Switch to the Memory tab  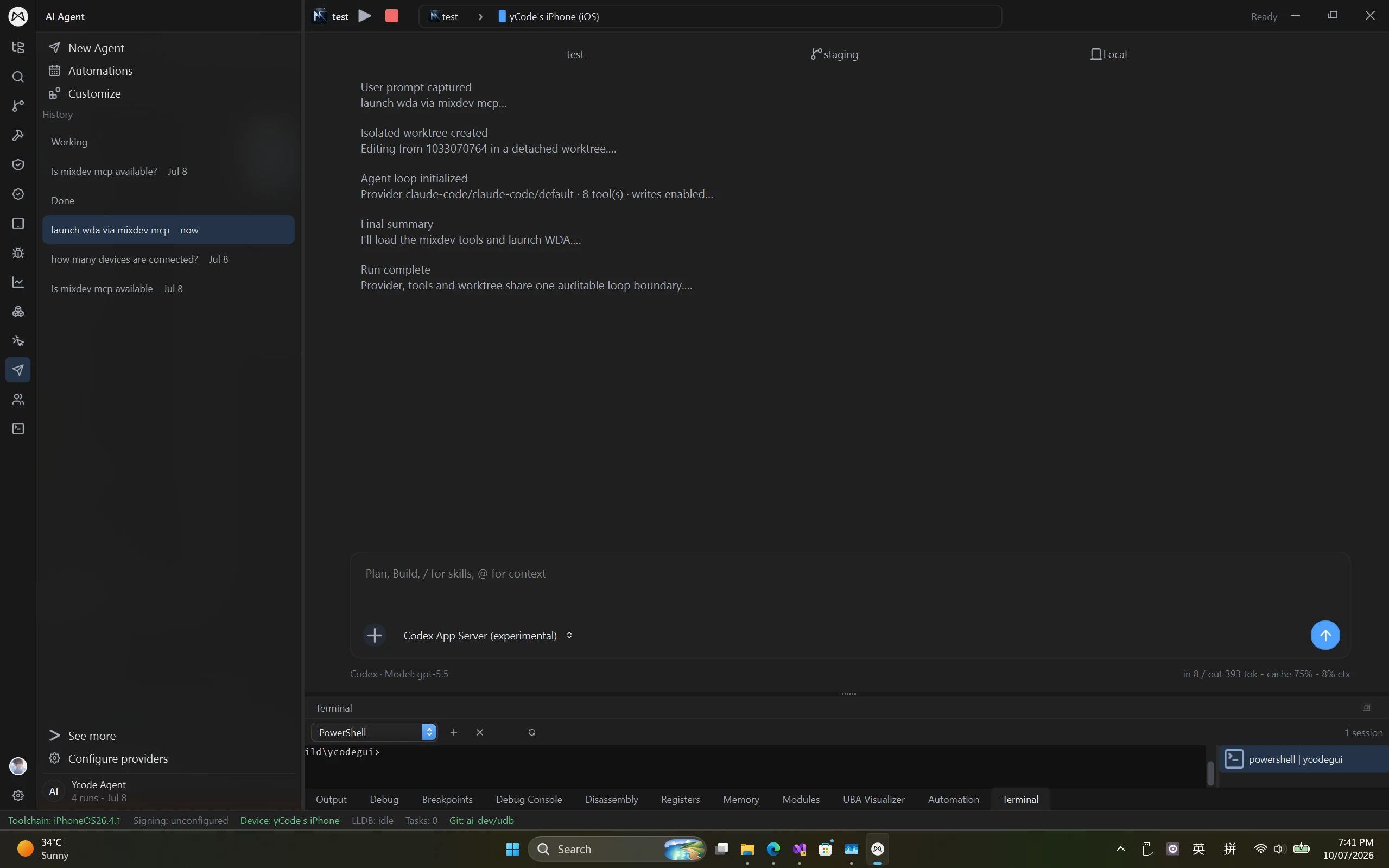point(741,800)
